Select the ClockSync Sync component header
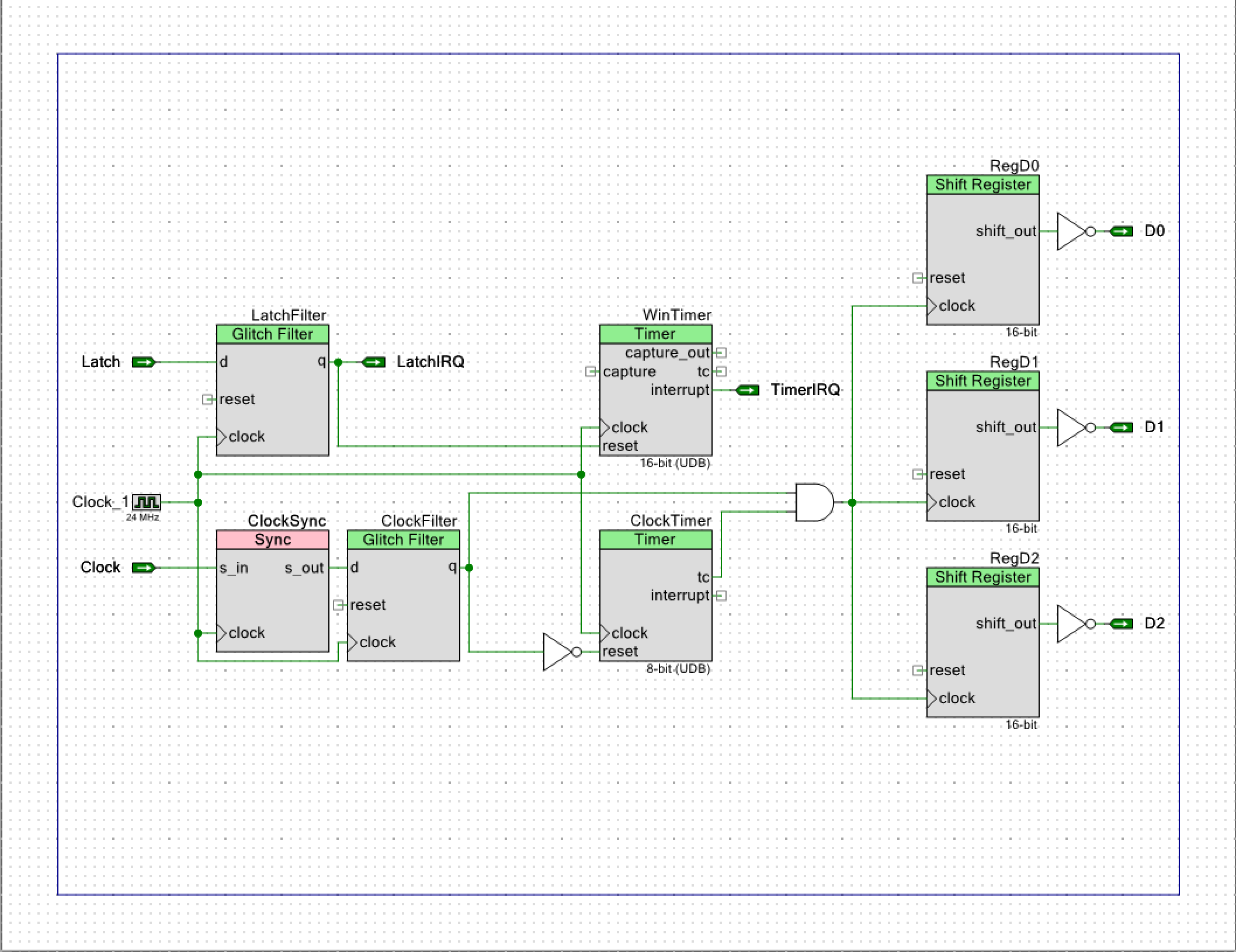The width and height of the screenshot is (1236, 952). pyautogui.click(x=272, y=540)
